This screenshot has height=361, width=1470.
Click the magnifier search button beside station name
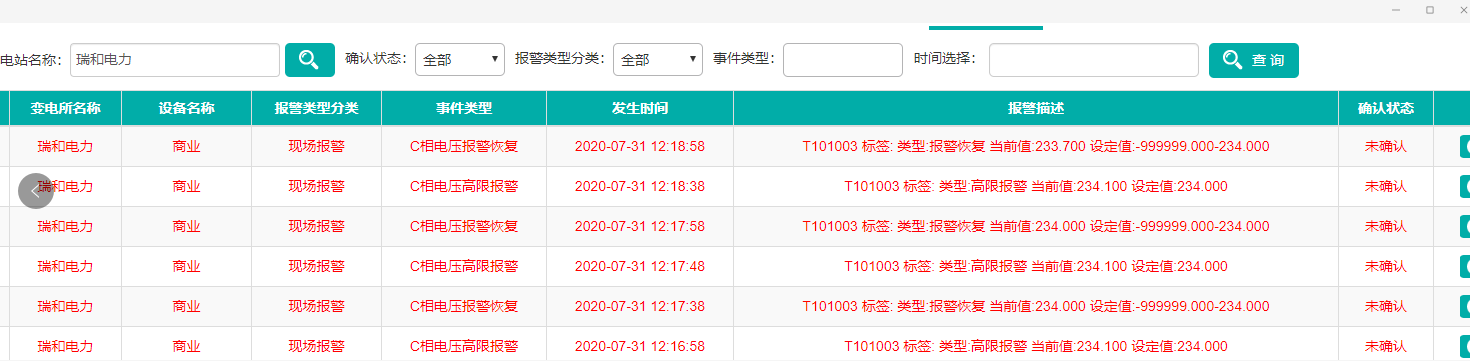tap(310, 60)
